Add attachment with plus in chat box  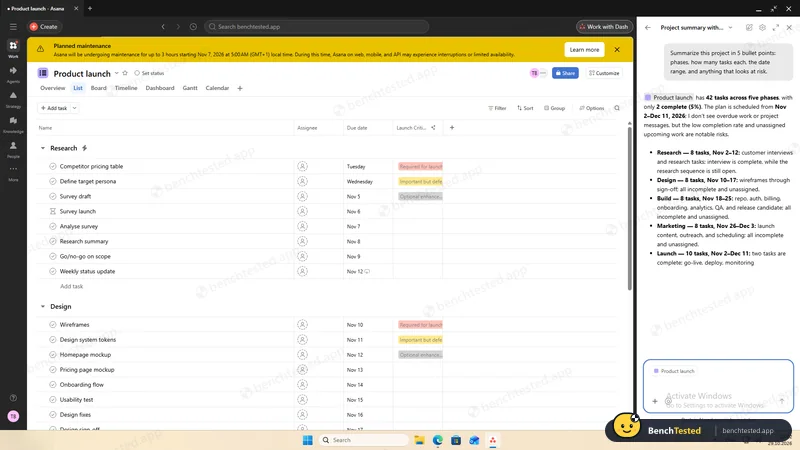(655, 401)
